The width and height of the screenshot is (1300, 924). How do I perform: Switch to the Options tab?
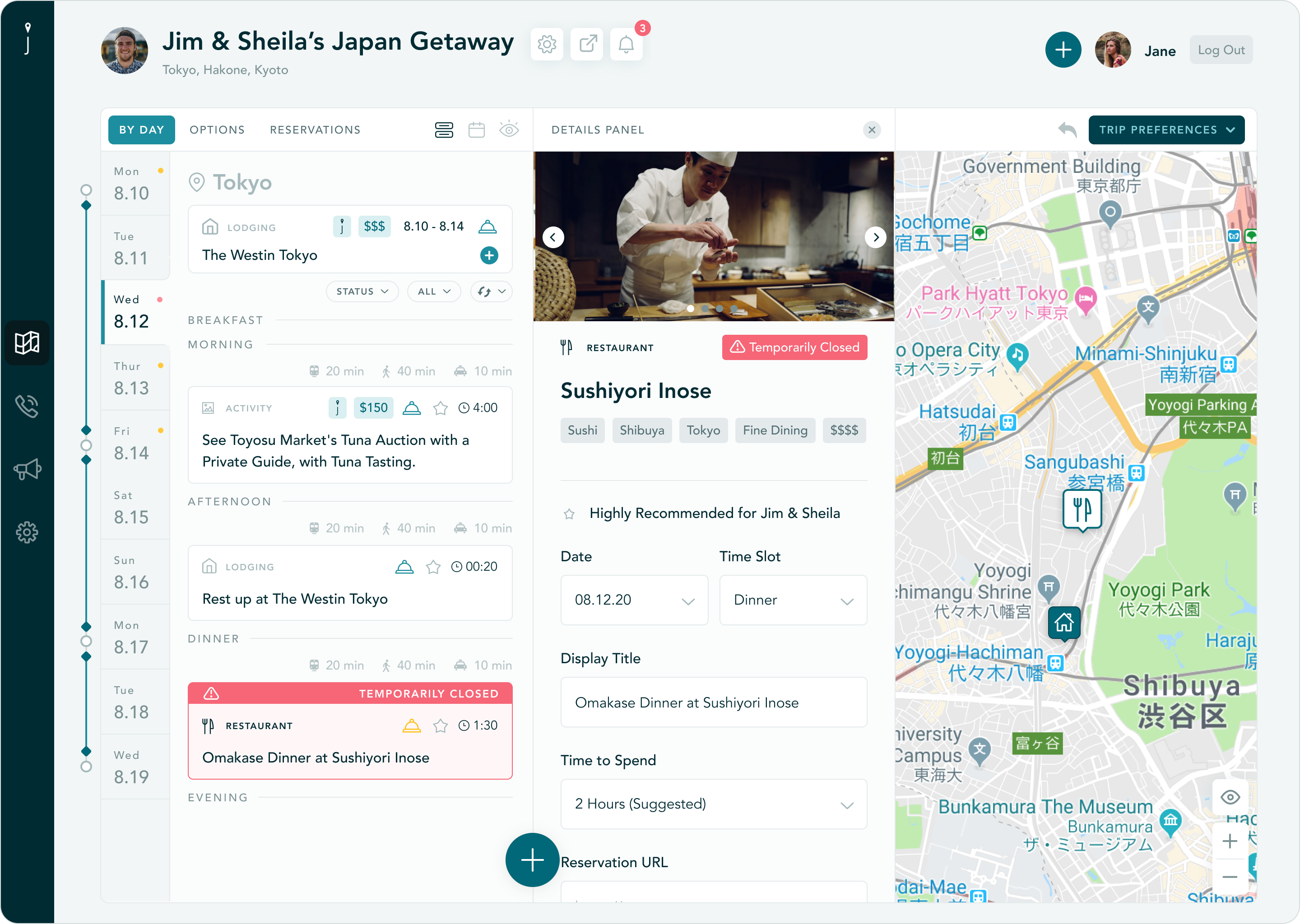[217, 130]
